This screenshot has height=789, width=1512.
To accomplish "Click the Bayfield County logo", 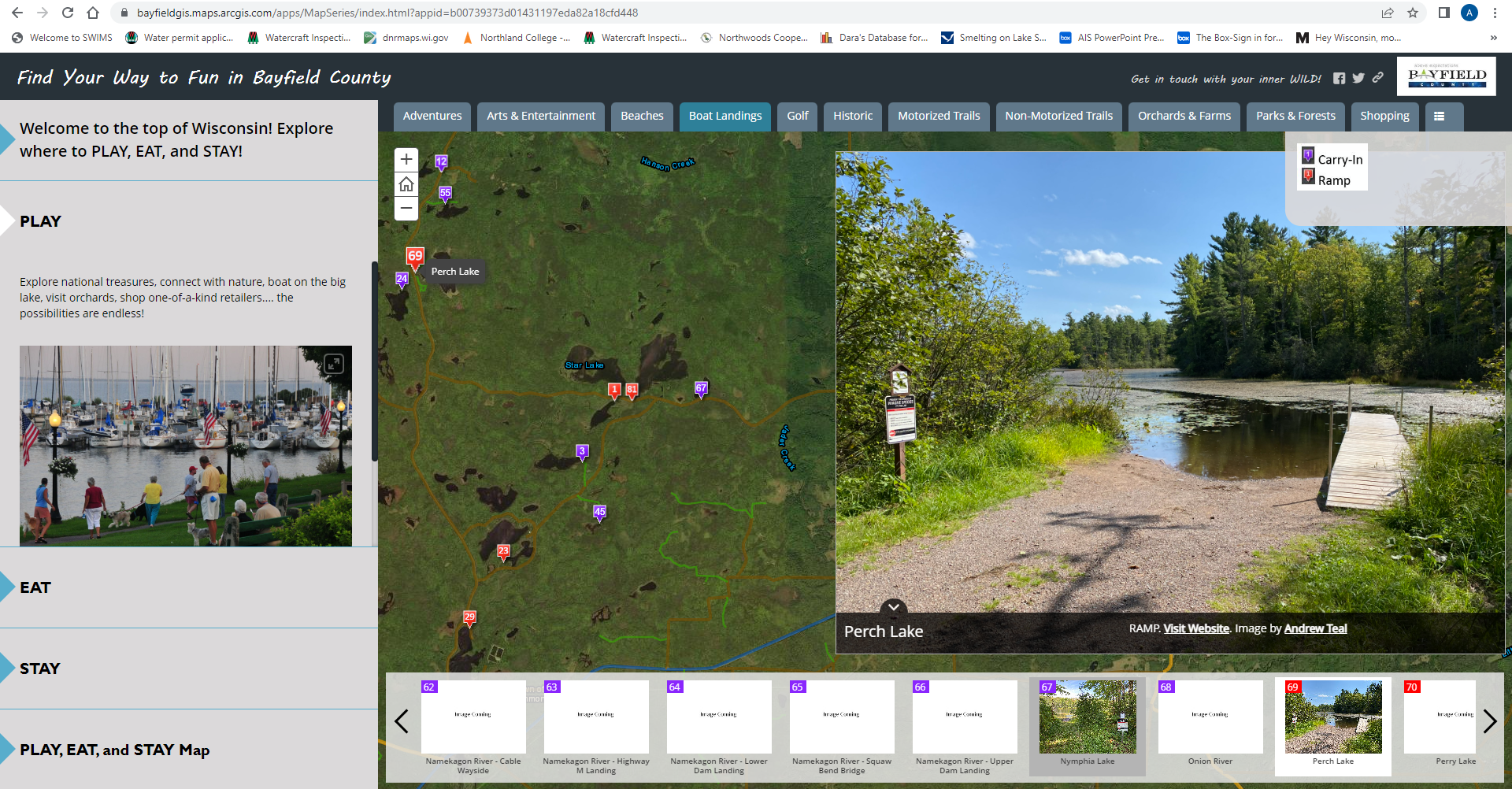I will coord(1447,76).
